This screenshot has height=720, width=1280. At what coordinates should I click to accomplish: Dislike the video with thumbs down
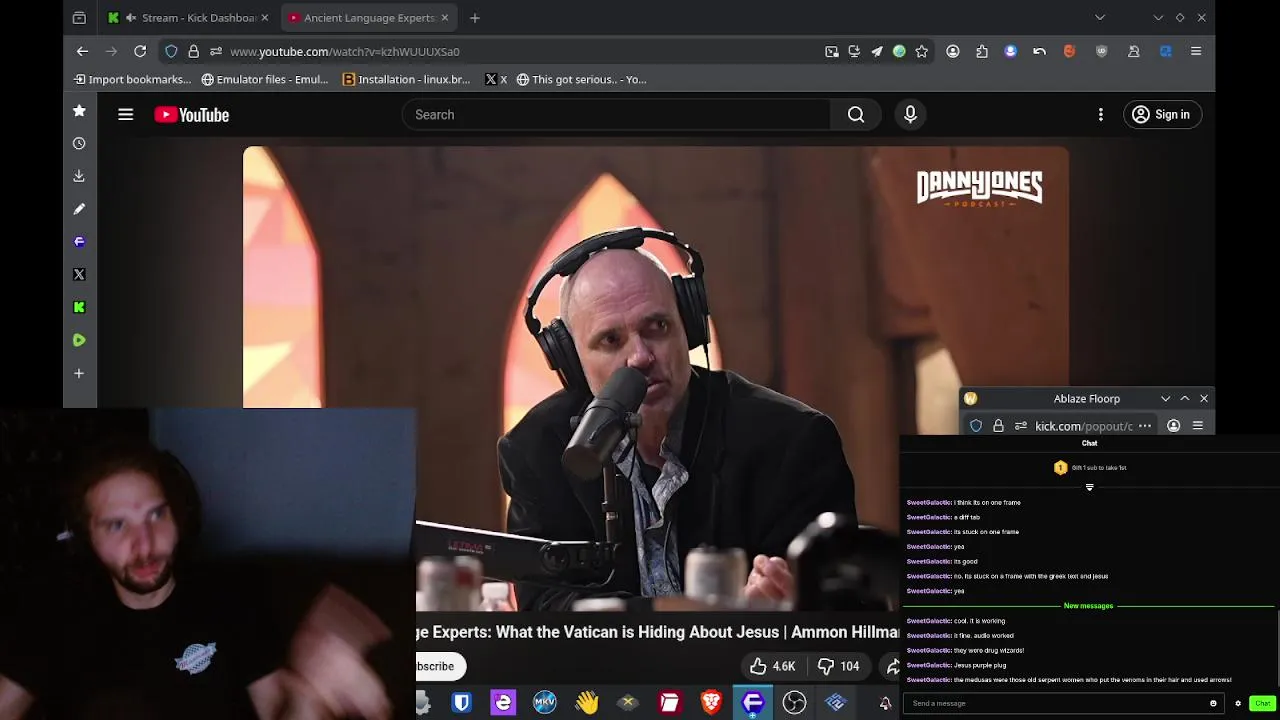[838, 666]
